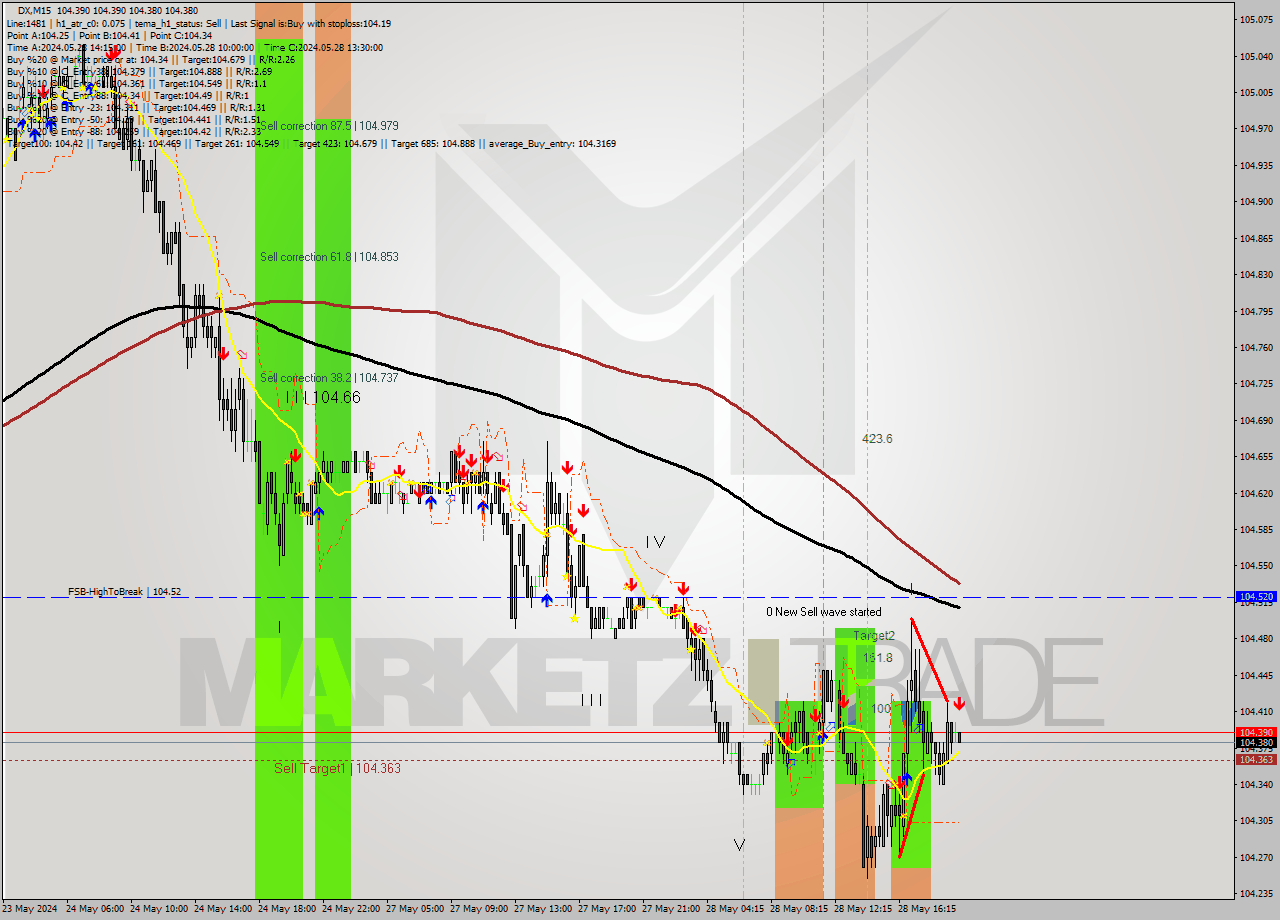Click '24 May 22:00' on time axis

click(x=351, y=909)
